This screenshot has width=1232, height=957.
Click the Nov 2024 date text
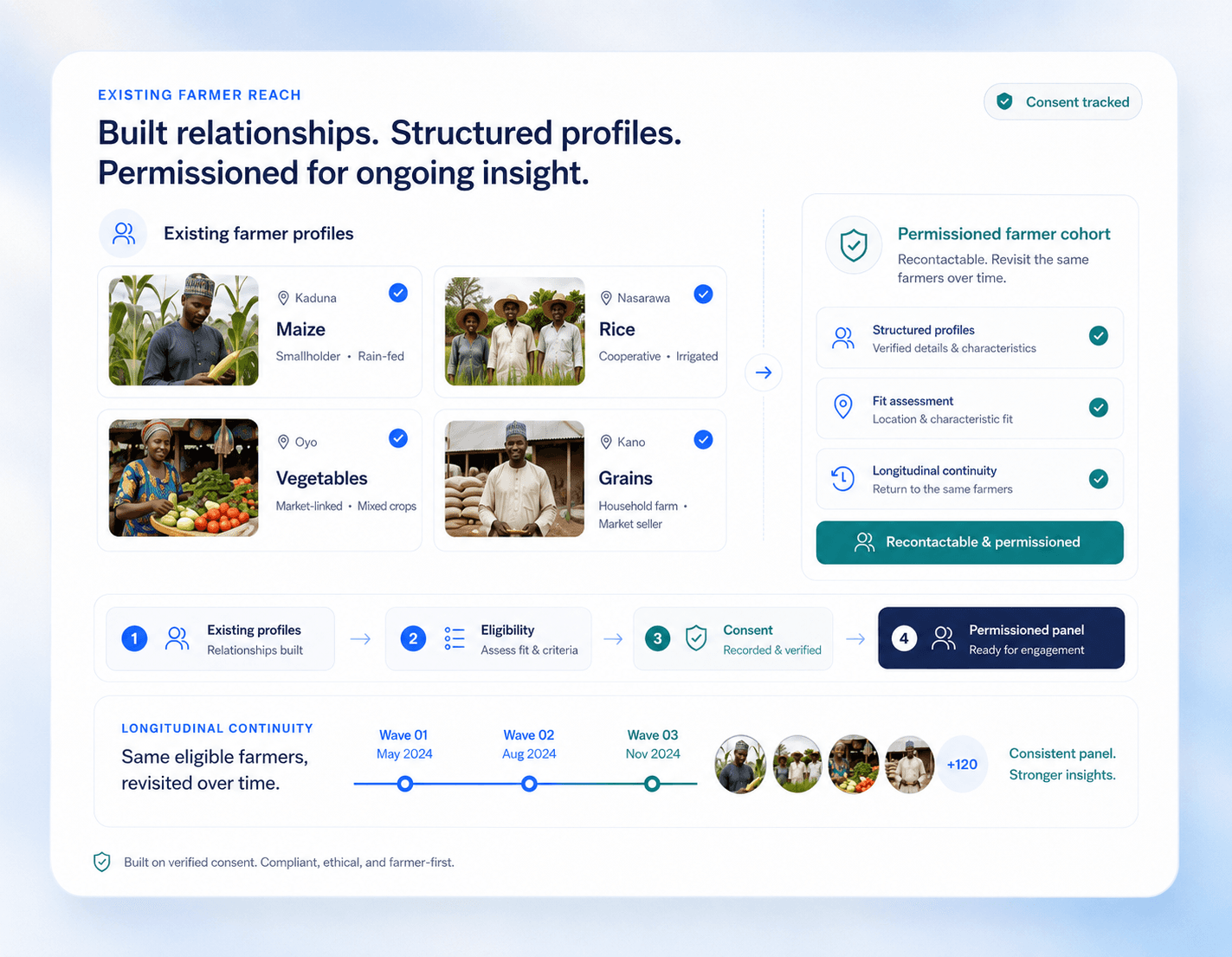653,754
